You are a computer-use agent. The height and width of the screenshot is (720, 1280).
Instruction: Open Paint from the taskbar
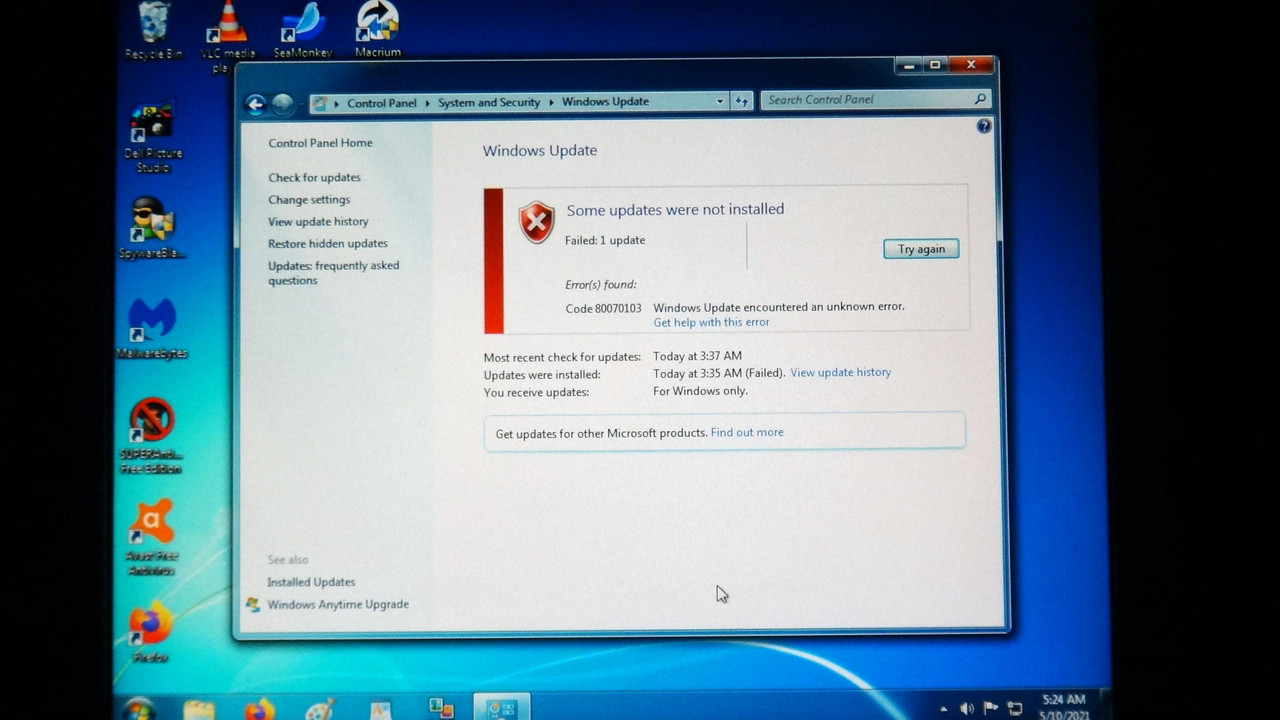(x=319, y=710)
